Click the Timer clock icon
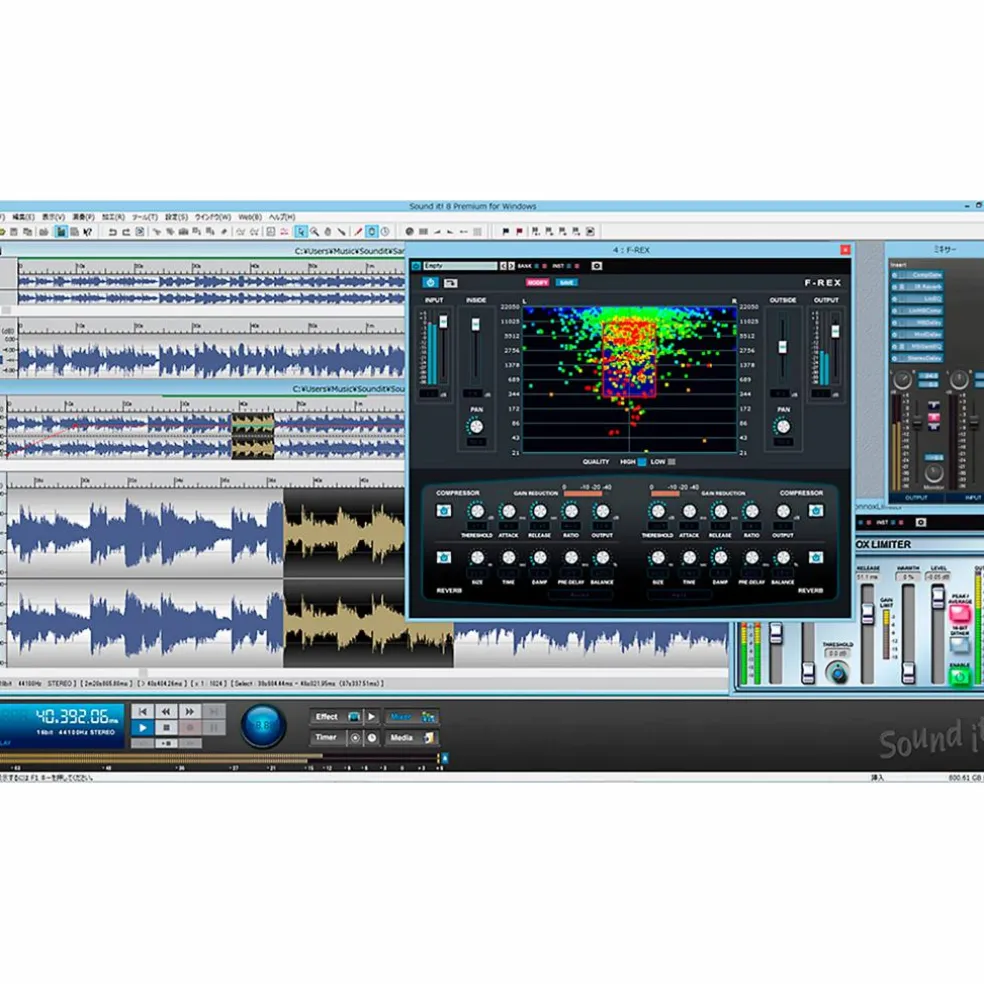The height and width of the screenshot is (984, 984). 372,738
